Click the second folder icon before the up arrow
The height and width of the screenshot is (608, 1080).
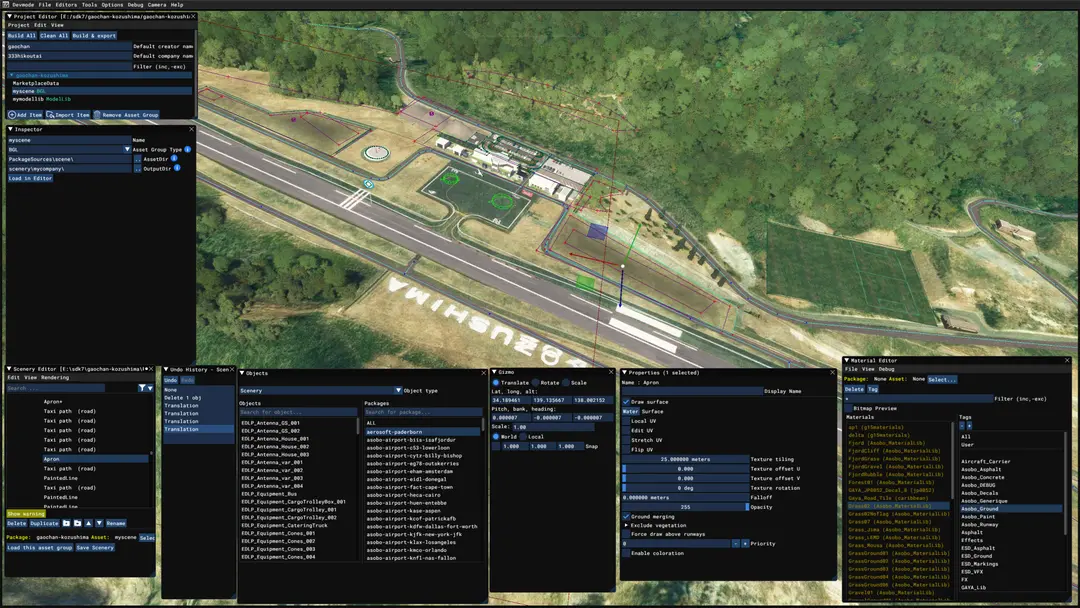[x=77, y=523]
